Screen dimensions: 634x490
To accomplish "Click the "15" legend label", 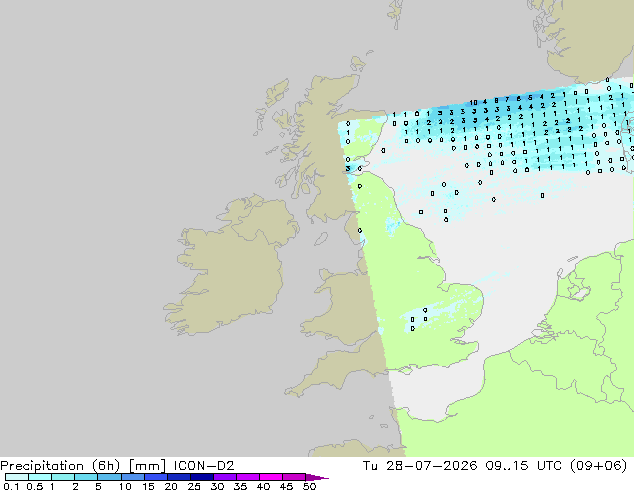I will (x=148, y=486).
